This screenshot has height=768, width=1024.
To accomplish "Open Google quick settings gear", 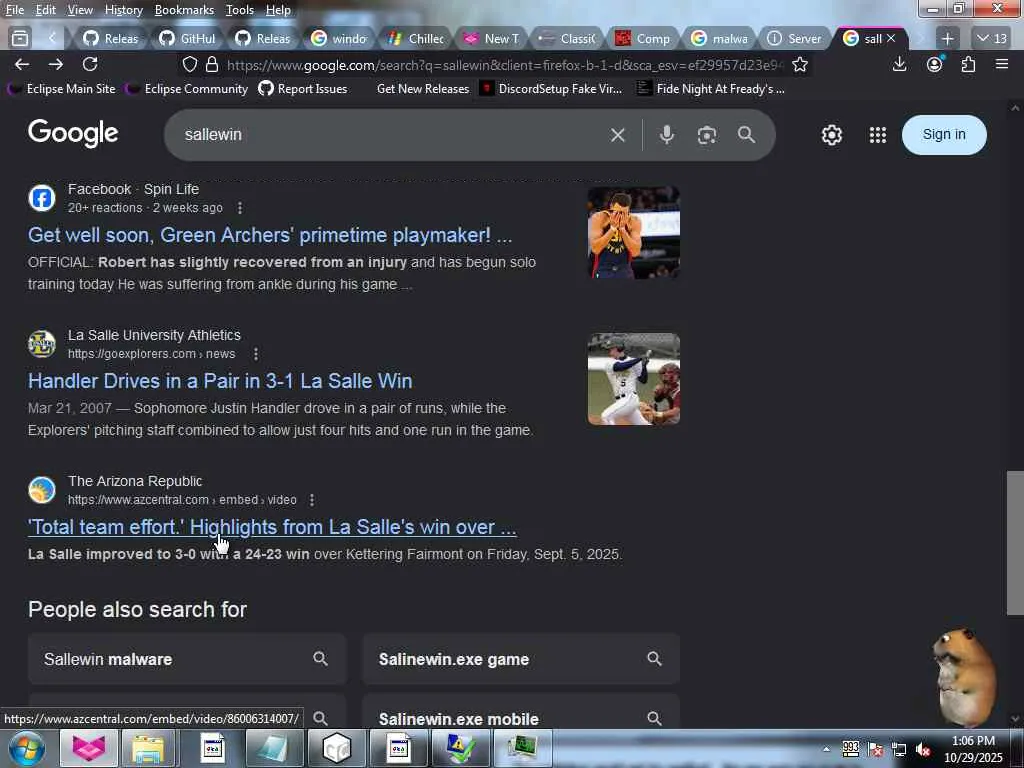I will [x=831, y=135].
